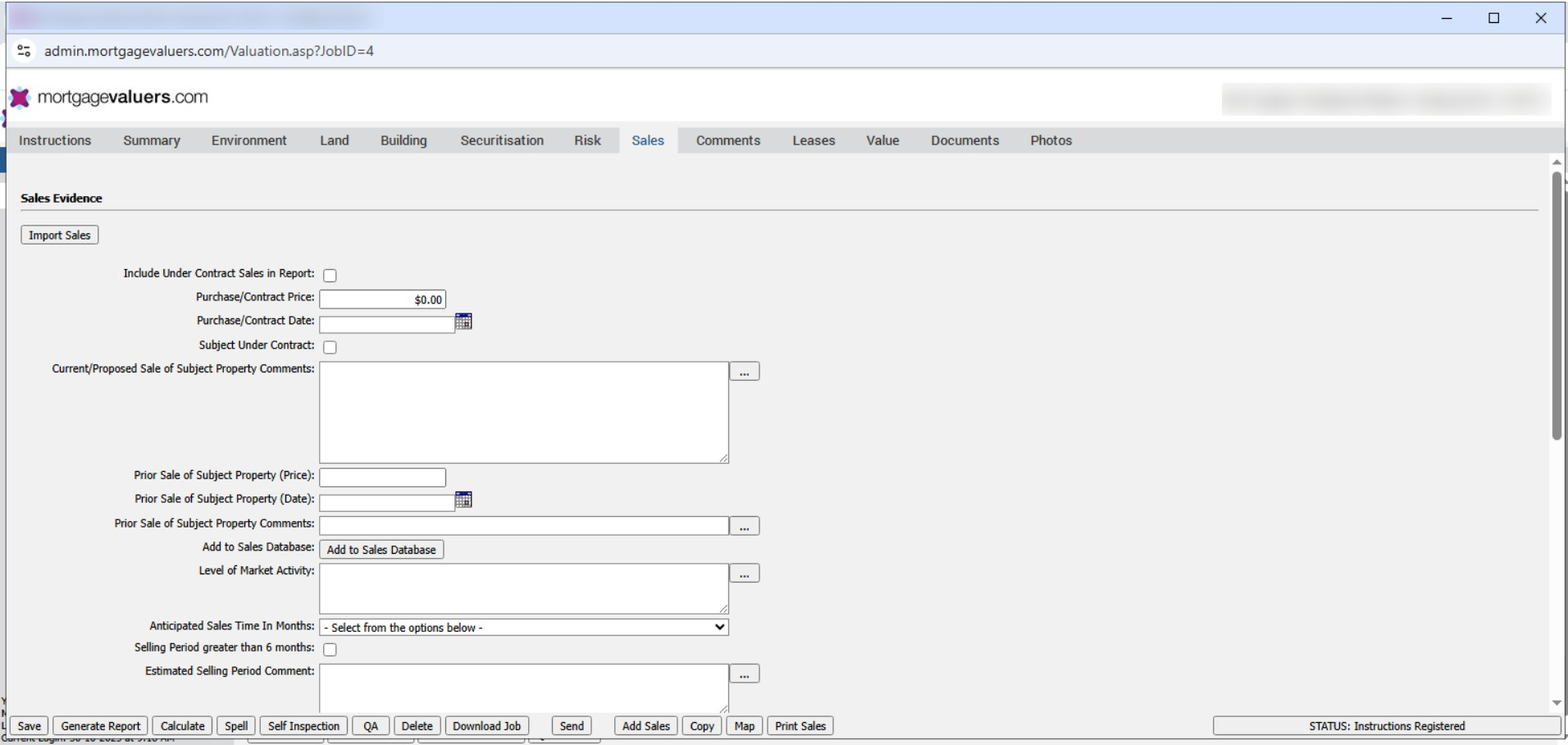Screen dimensions: 1568x745
Task: Open the Purchase/Contract Date calendar icon
Action: point(463,322)
